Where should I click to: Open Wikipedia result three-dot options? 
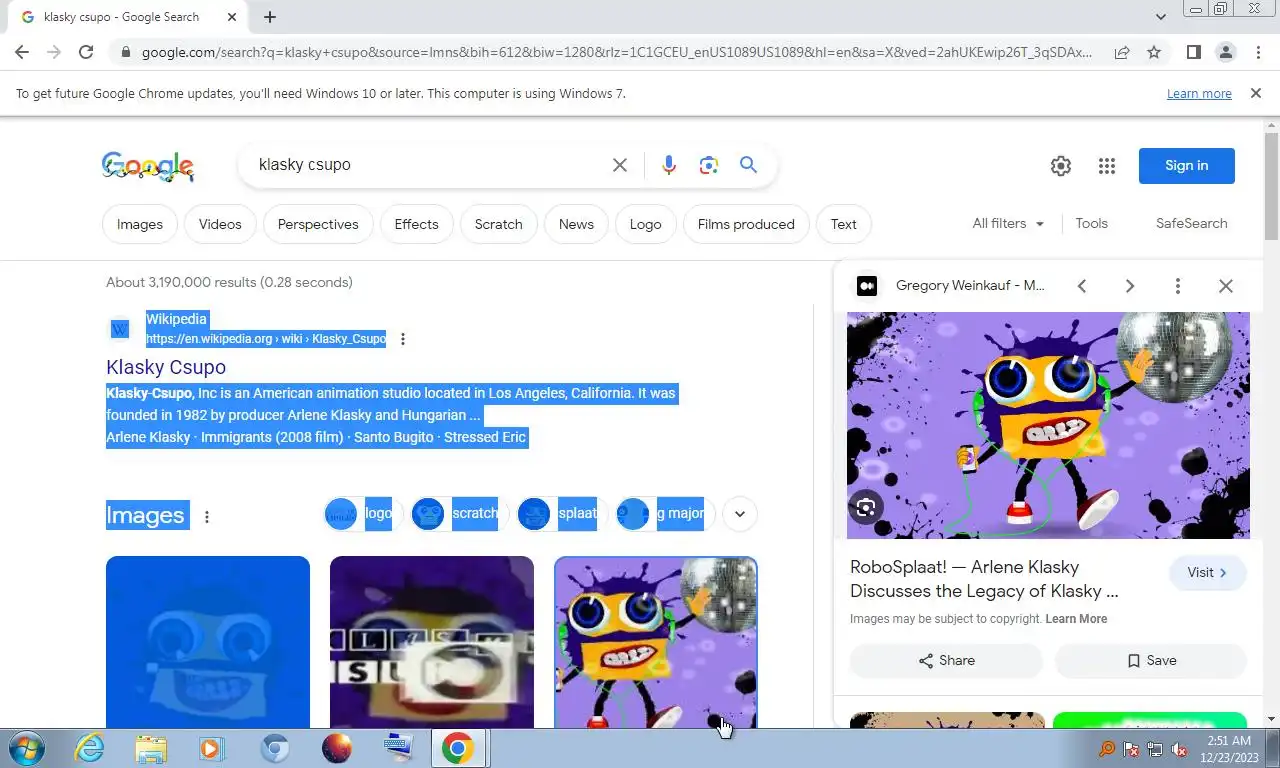point(403,339)
